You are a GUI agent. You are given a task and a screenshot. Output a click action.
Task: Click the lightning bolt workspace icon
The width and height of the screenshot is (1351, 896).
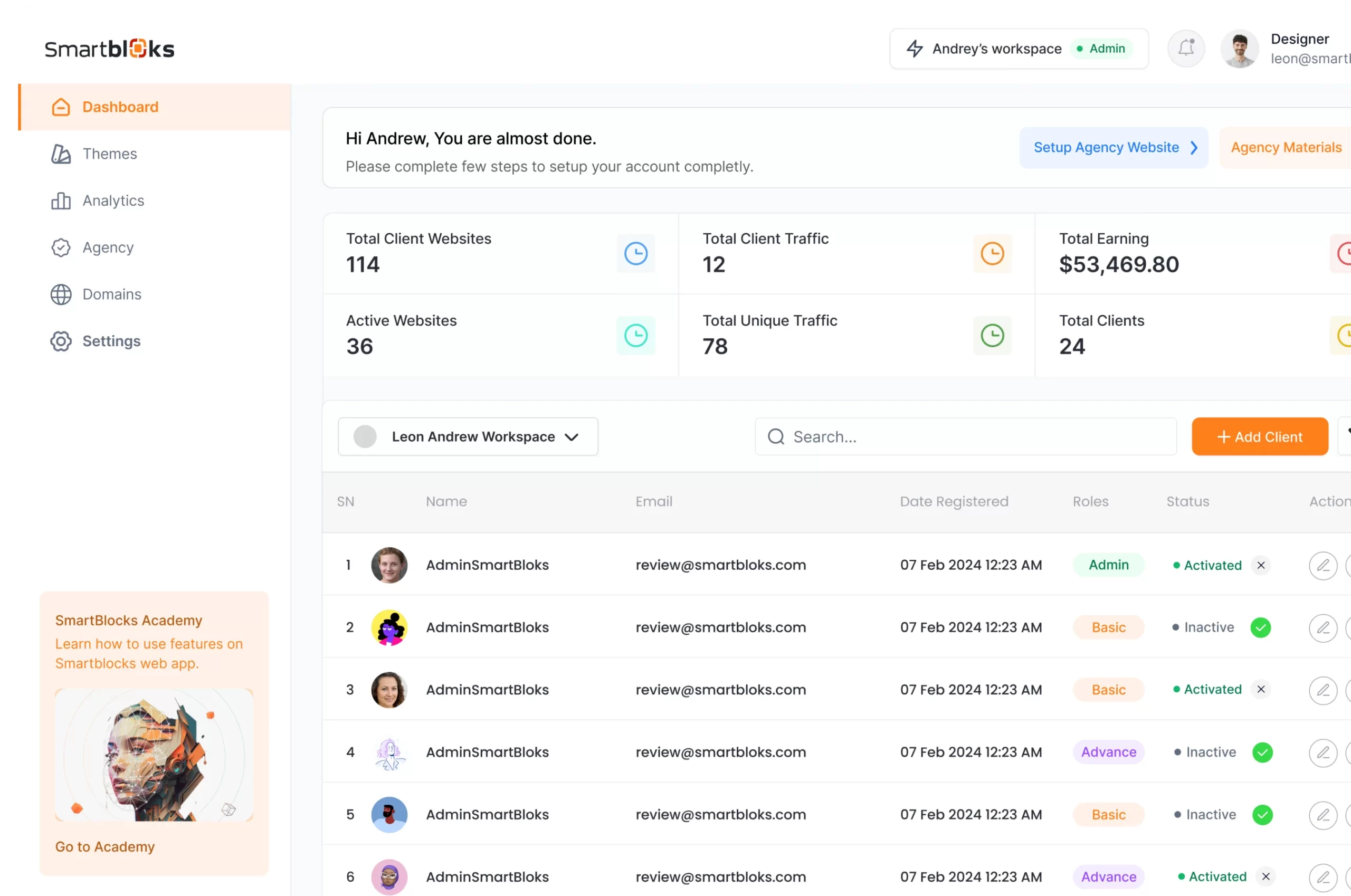(x=915, y=49)
